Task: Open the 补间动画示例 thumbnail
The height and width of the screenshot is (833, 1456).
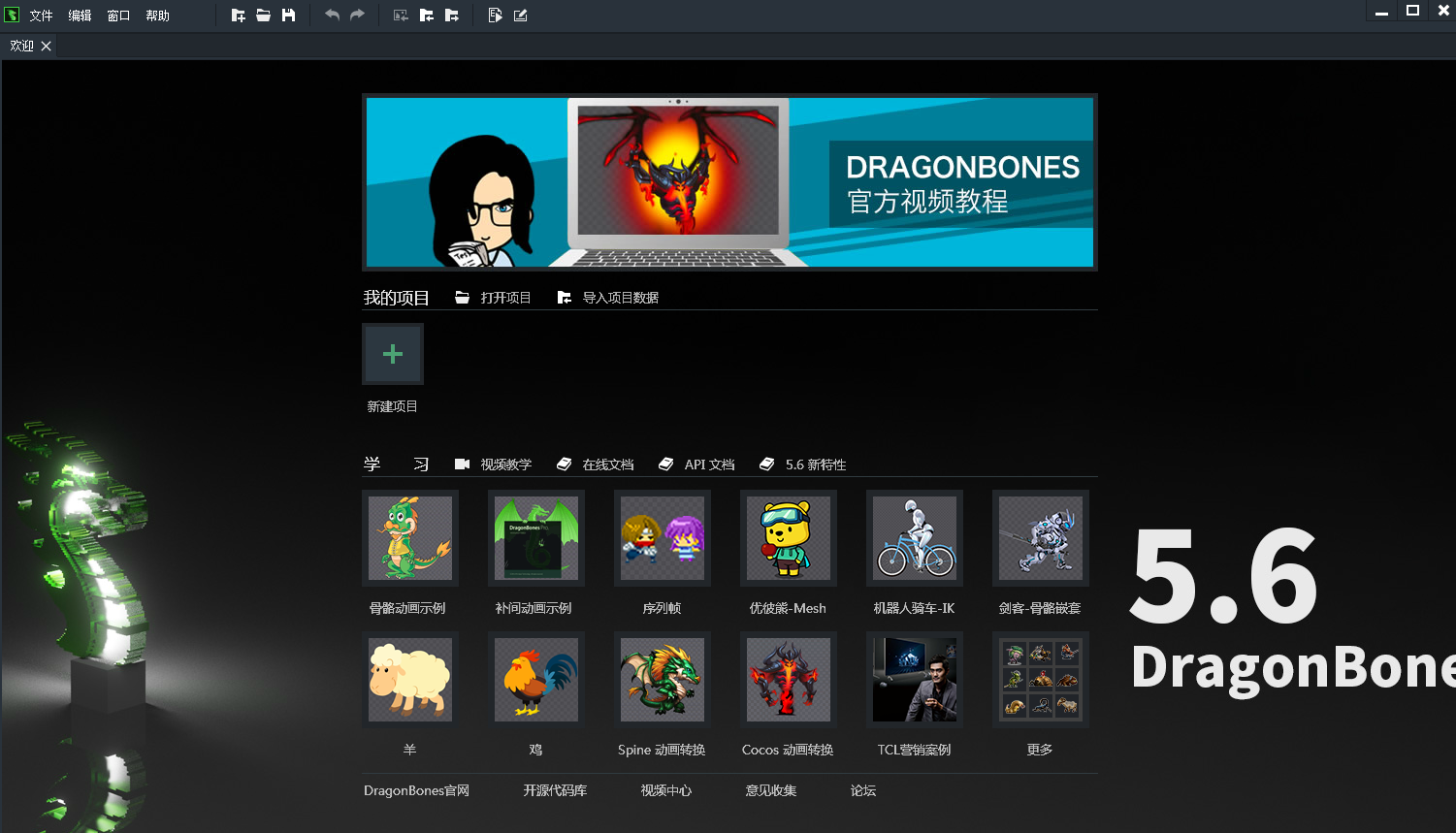Action: [536, 538]
